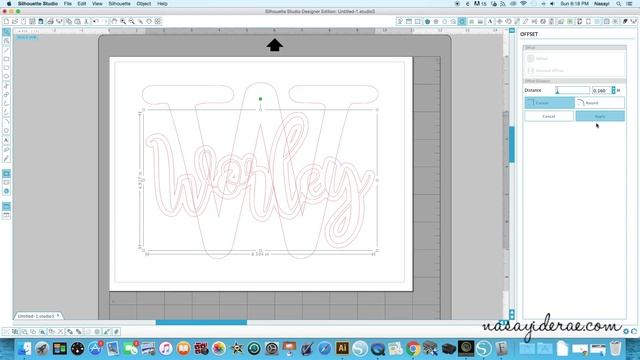This screenshot has width=640, height=360.
Task: Click the New document icon
Action: (6, 21)
